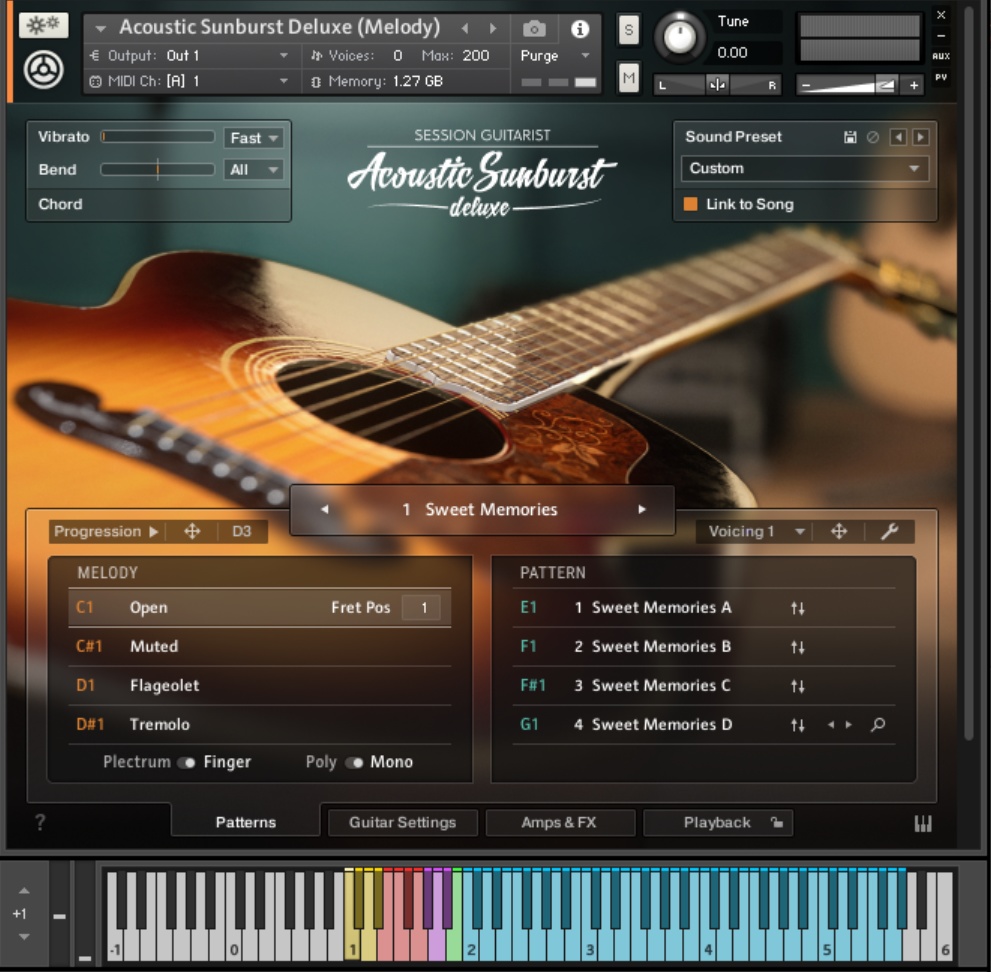Open the Vibrato Fast speed dropdown
Viewport: 991px width, 972px height.
pos(253,138)
